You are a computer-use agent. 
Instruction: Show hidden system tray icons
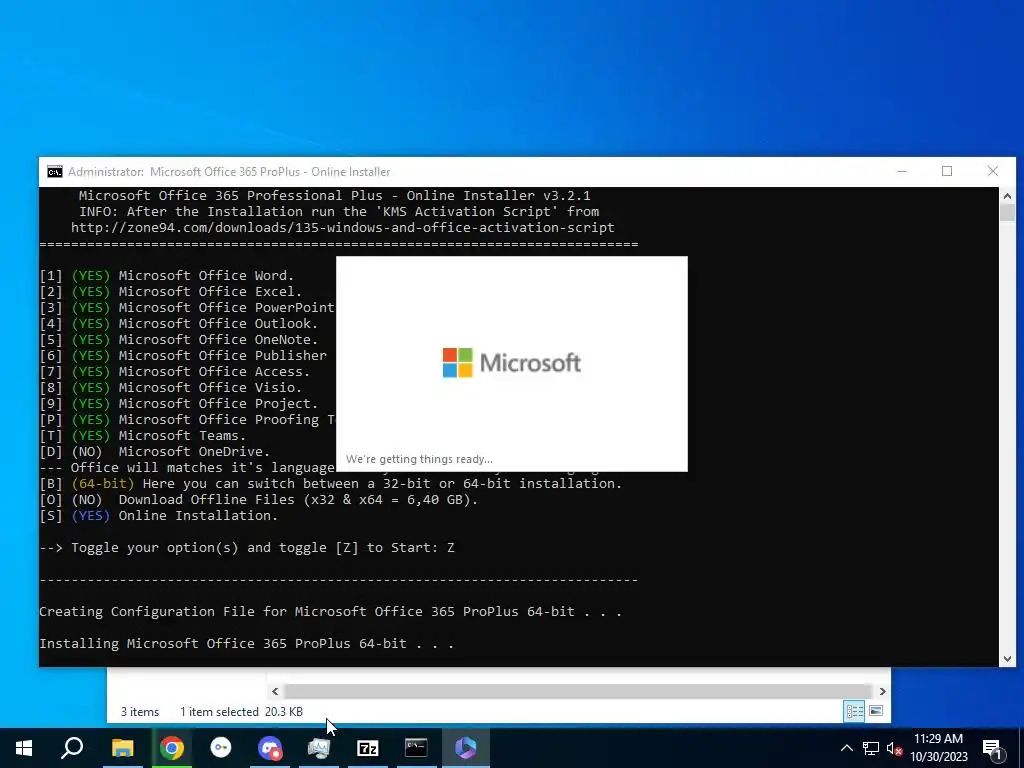(846, 748)
